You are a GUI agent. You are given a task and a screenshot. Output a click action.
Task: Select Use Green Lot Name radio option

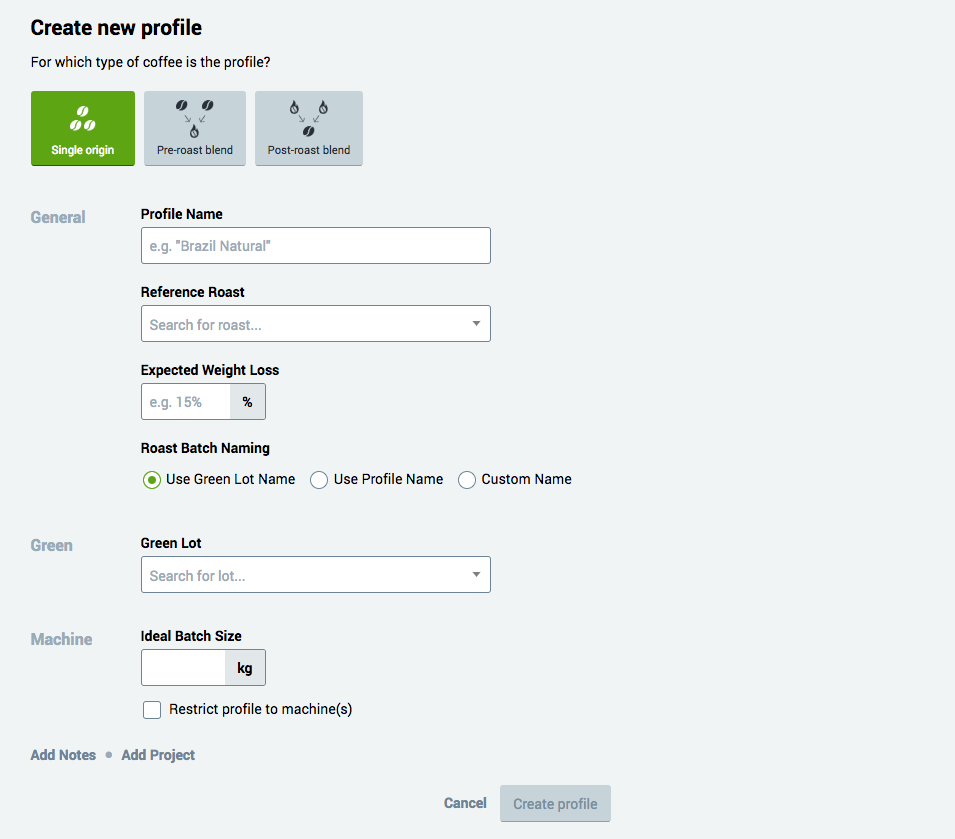point(152,480)
